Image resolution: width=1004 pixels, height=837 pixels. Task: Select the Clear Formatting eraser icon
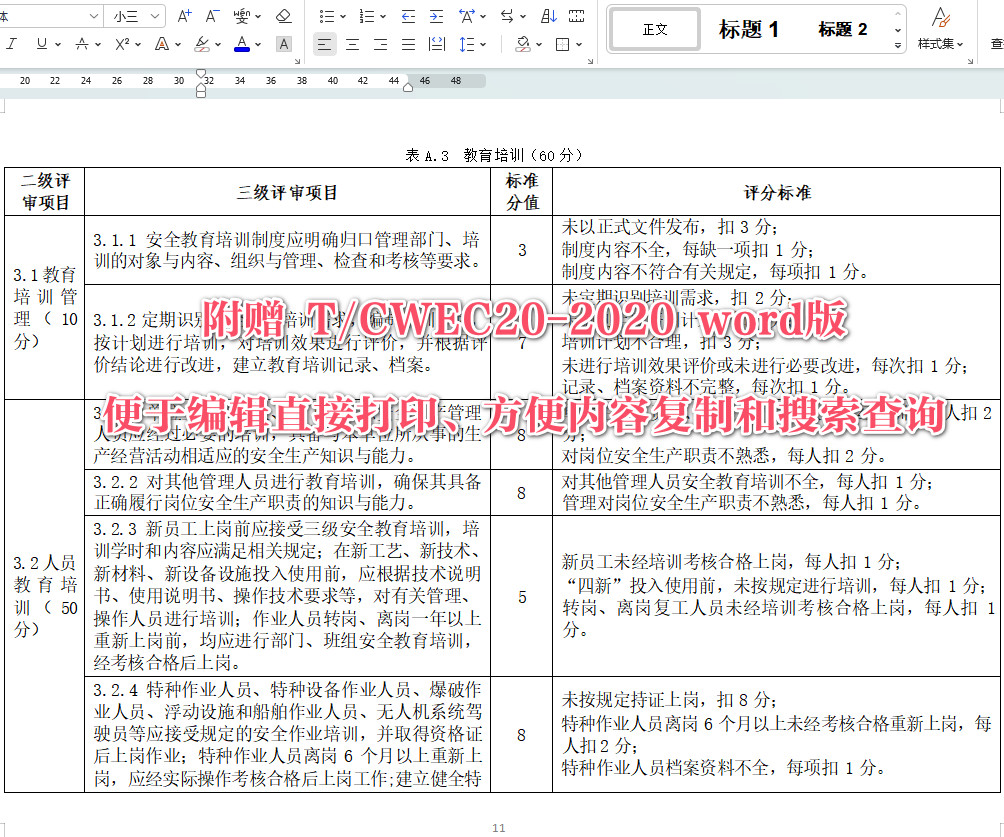pyautogui.click(x=283, y=15)
